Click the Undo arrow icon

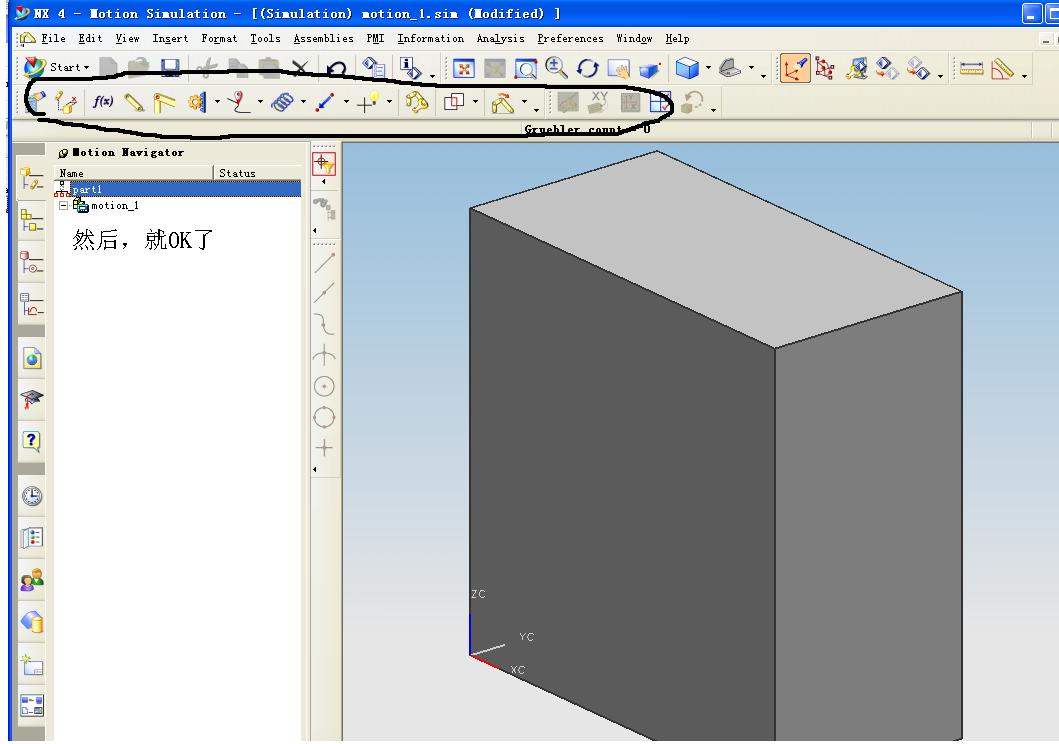(x=336, y=68)
